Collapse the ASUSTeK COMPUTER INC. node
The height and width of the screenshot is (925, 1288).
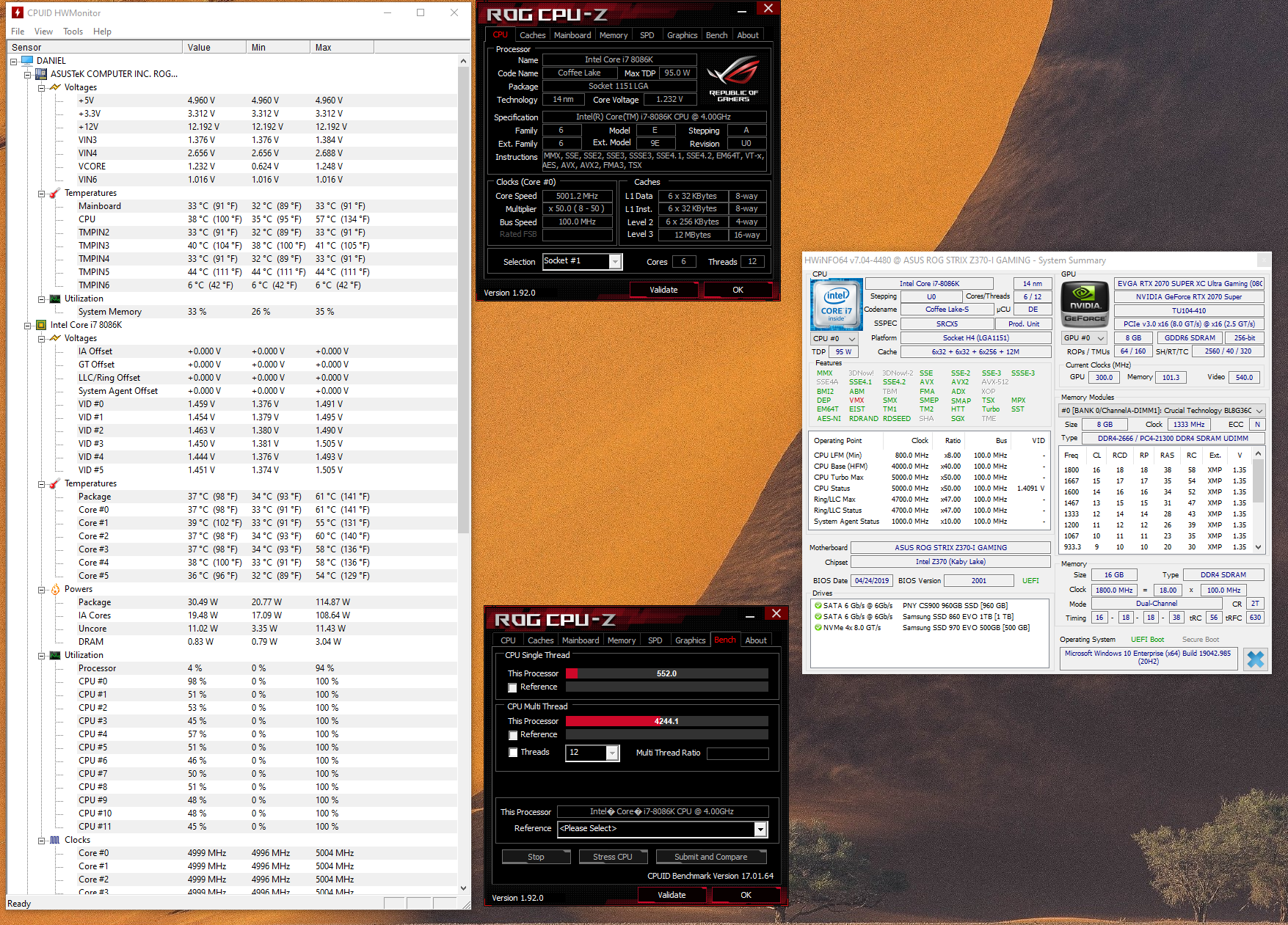tap(28, 74)
